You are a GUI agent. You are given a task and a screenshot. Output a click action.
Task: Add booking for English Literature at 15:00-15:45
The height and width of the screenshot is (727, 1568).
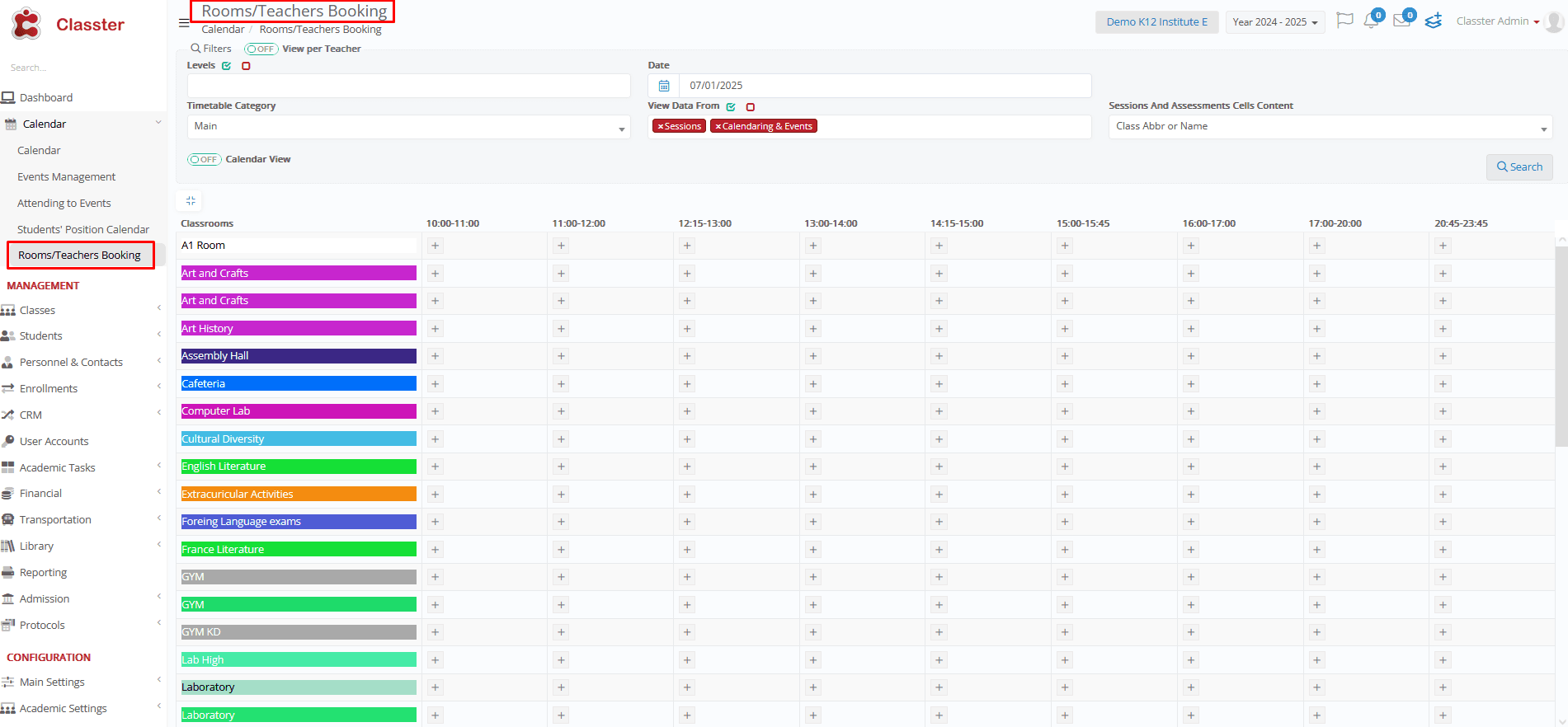pyautogui.click(x=1065, y=467)
